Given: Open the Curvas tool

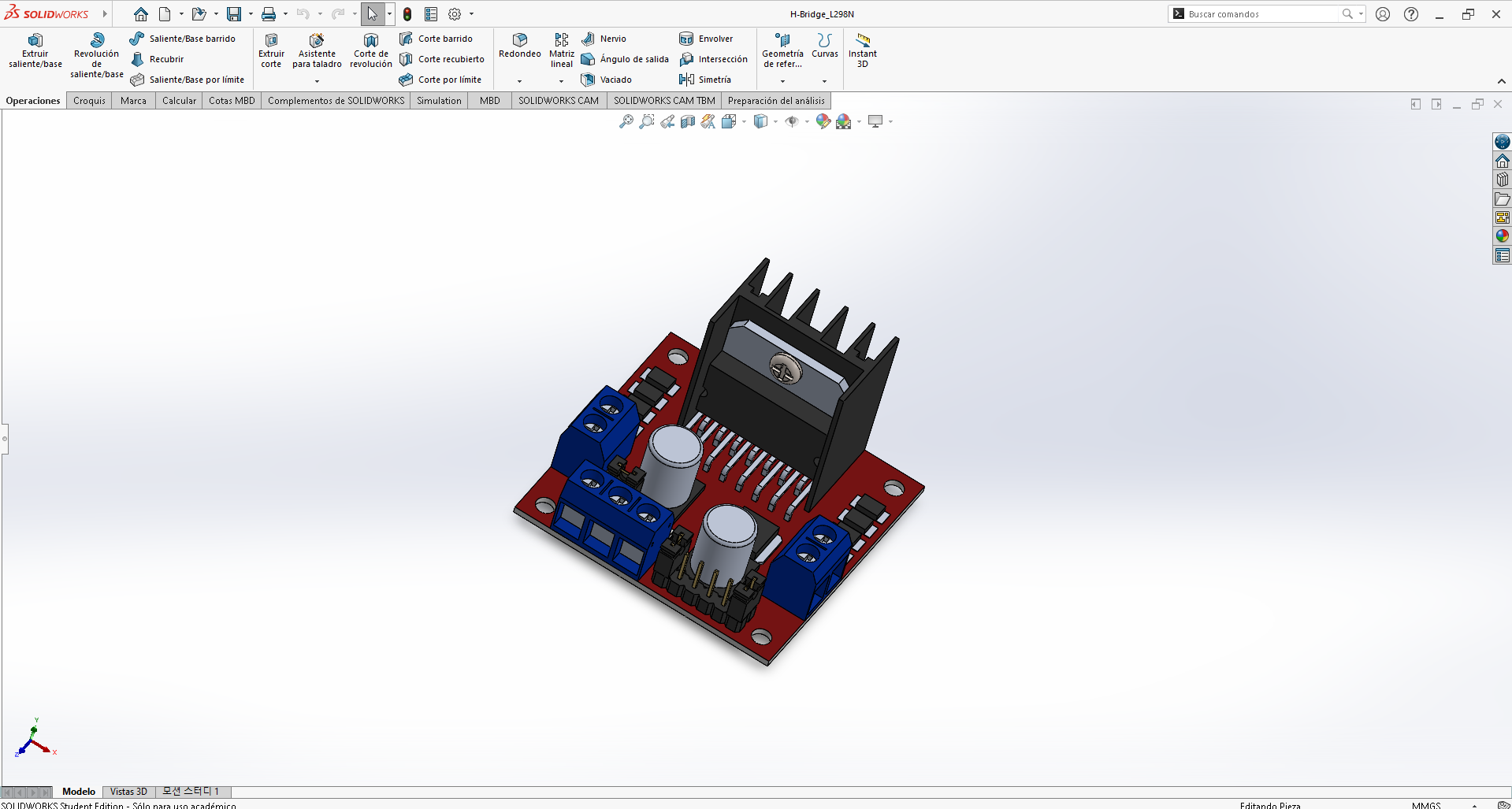Looking at the screenshot, I should click(x=825, y=46).
